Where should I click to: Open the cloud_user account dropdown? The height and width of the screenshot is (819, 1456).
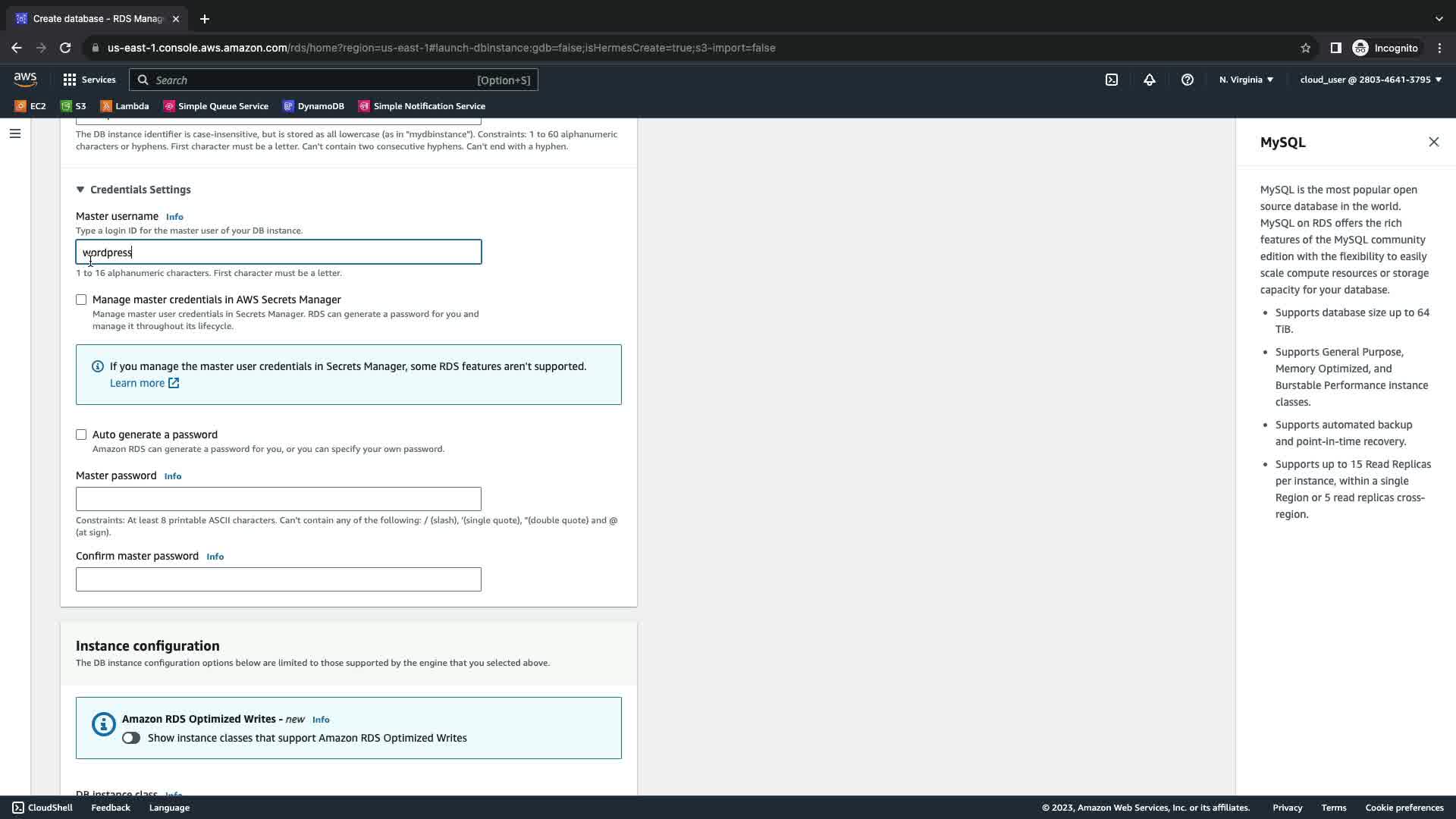(1370, 80)
